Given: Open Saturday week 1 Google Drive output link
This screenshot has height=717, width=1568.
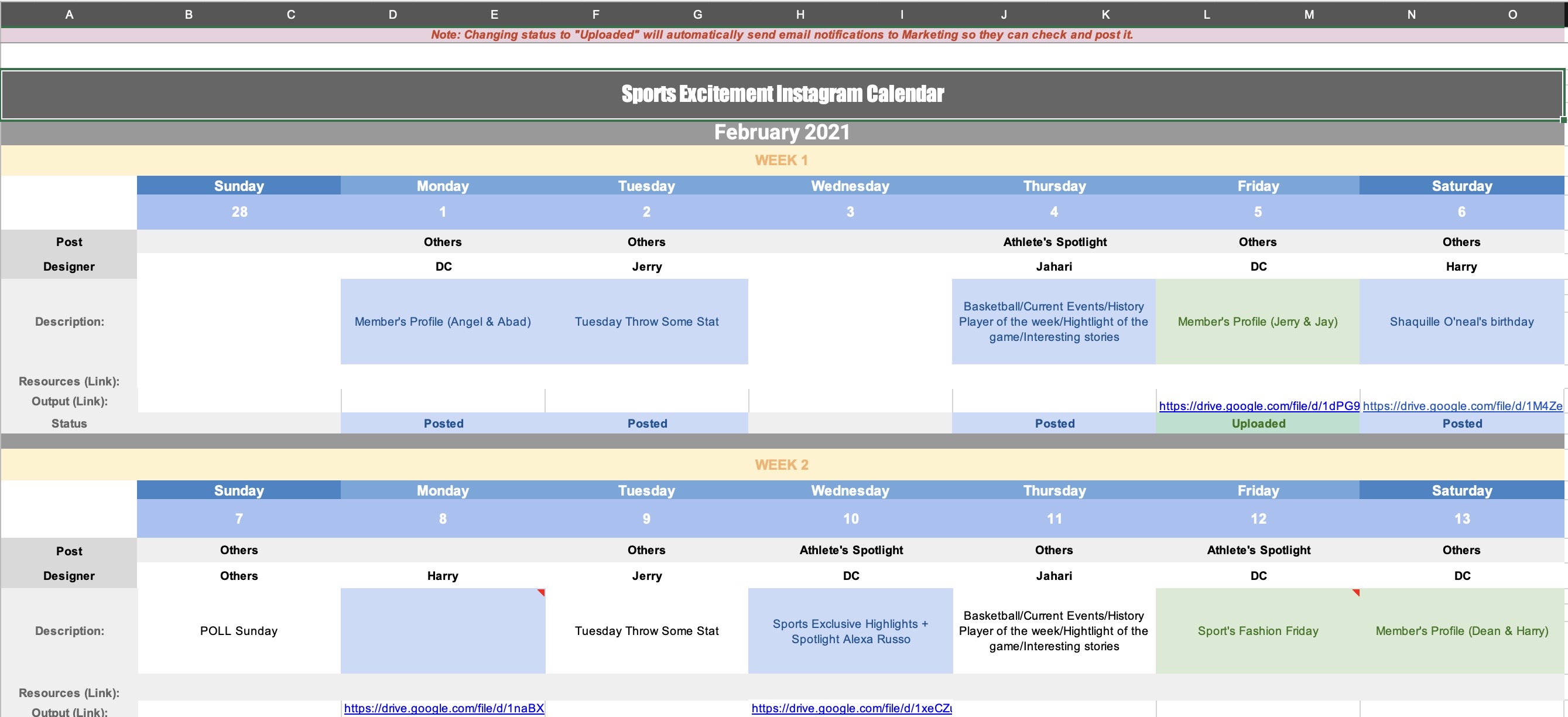Looking at the screenshot, I should coord(1461,406).
